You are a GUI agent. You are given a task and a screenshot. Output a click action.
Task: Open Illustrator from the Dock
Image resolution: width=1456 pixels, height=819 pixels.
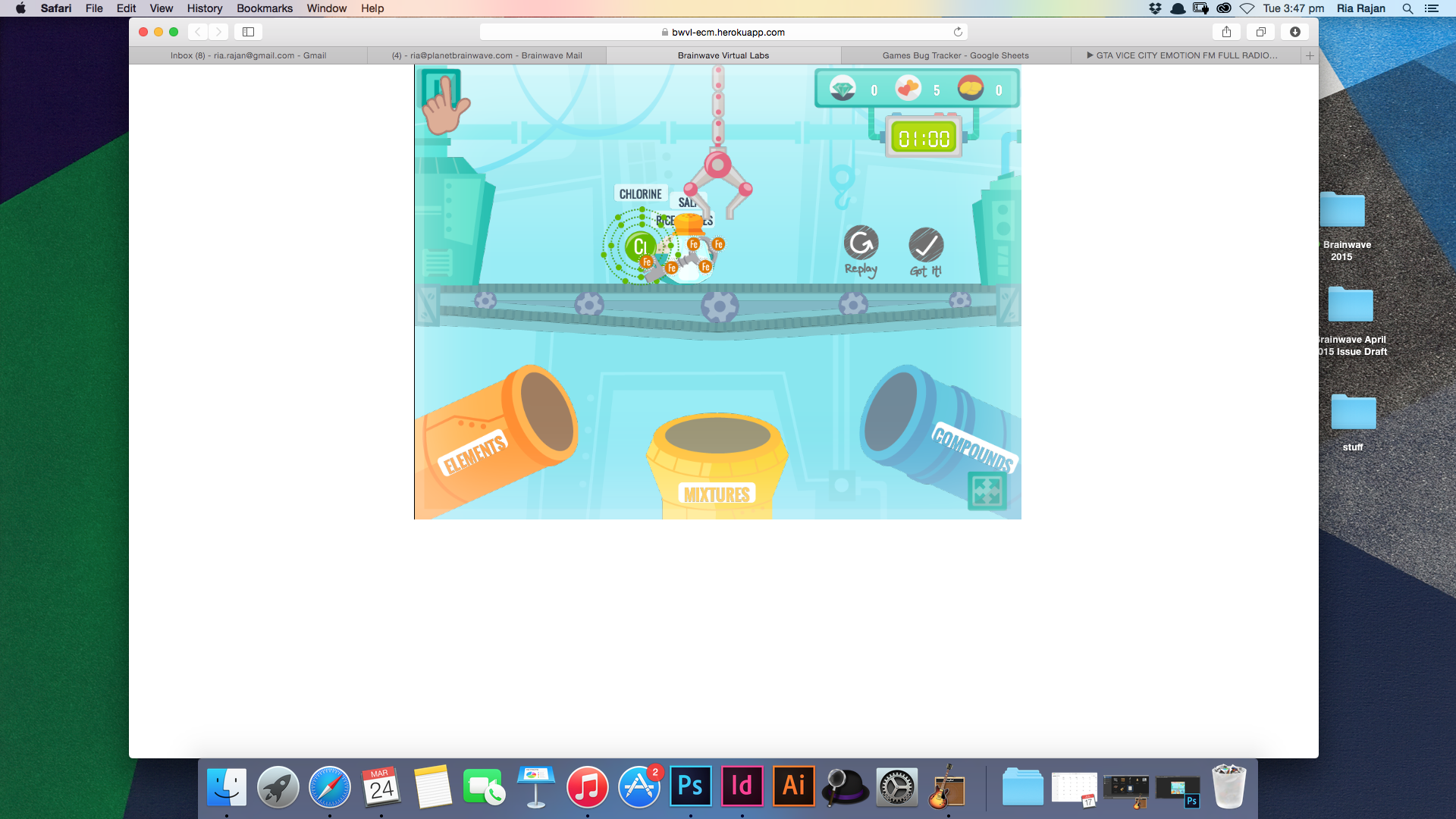point(794,786)
